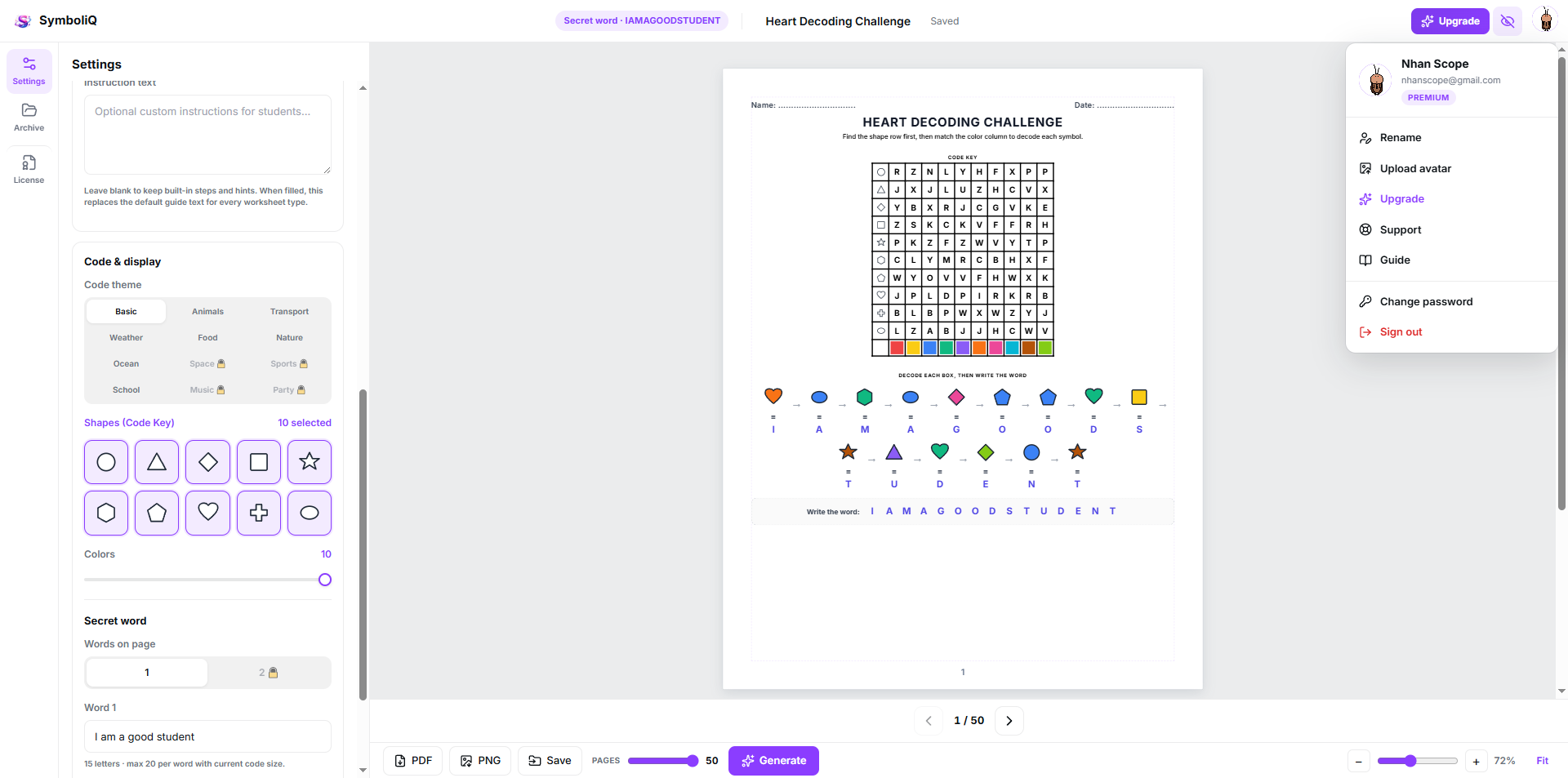Open the License sidebar panel
This screenshot has height=778, width=1568.
(29, 170)
